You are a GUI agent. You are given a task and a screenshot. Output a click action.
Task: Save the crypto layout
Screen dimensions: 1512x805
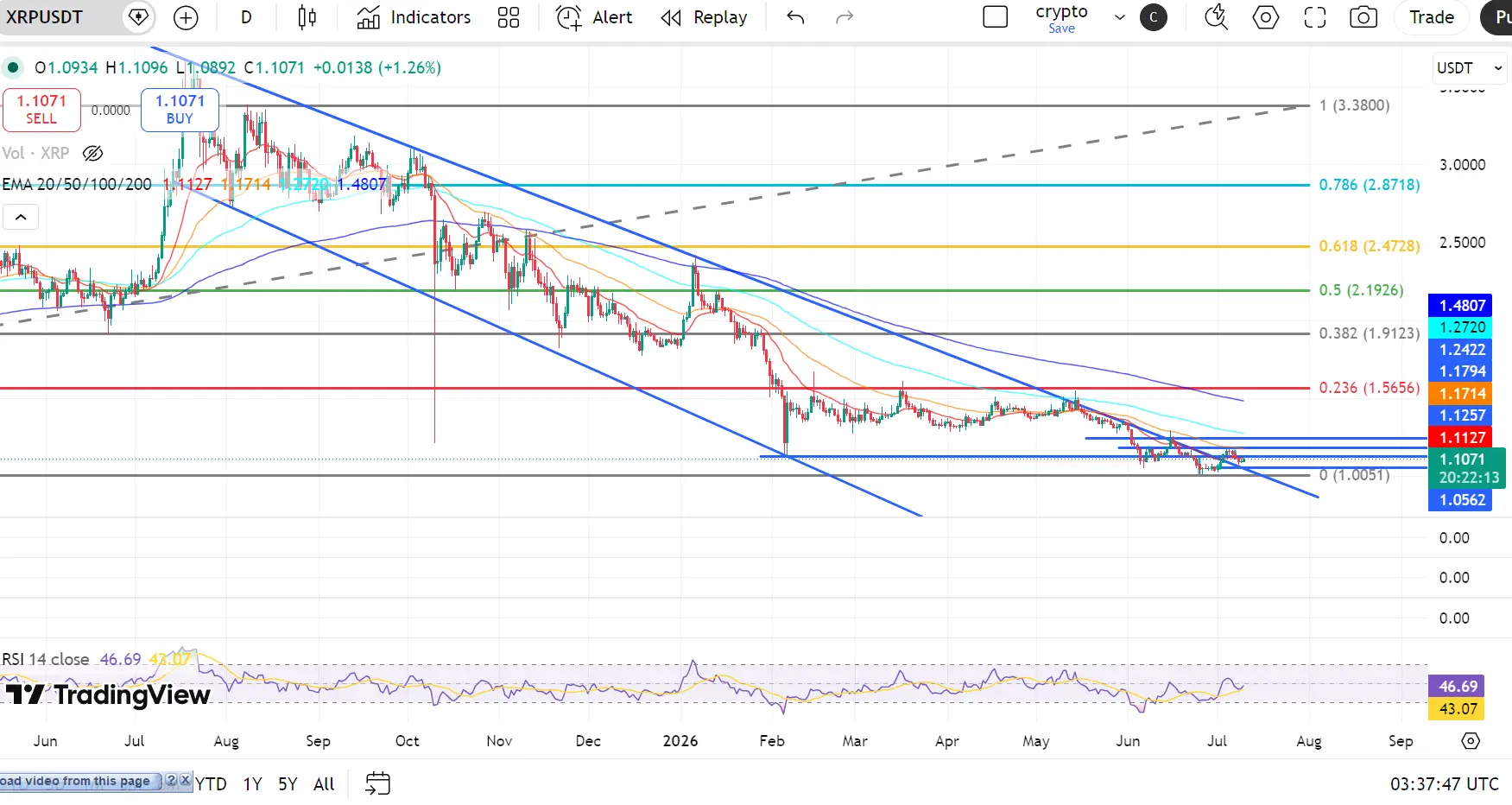tap(1062, 29)
